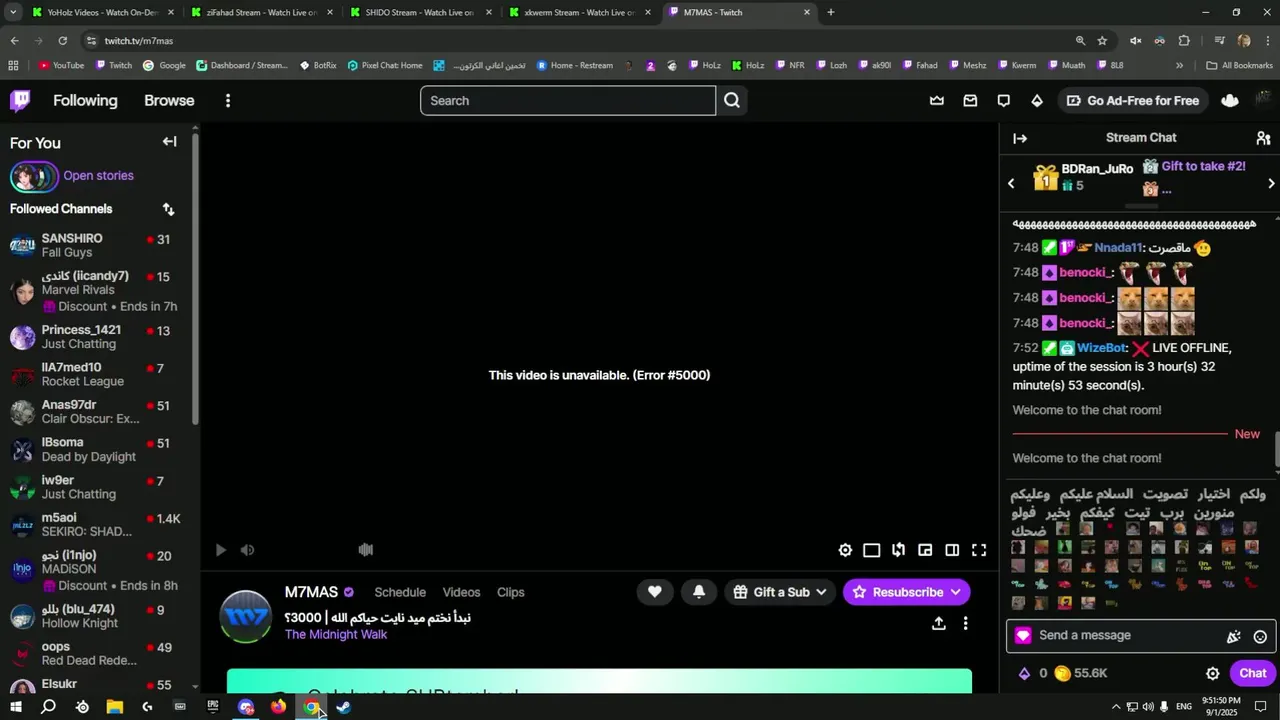
Task: Toggle theatre mode in player
Action: coord(872,550)
